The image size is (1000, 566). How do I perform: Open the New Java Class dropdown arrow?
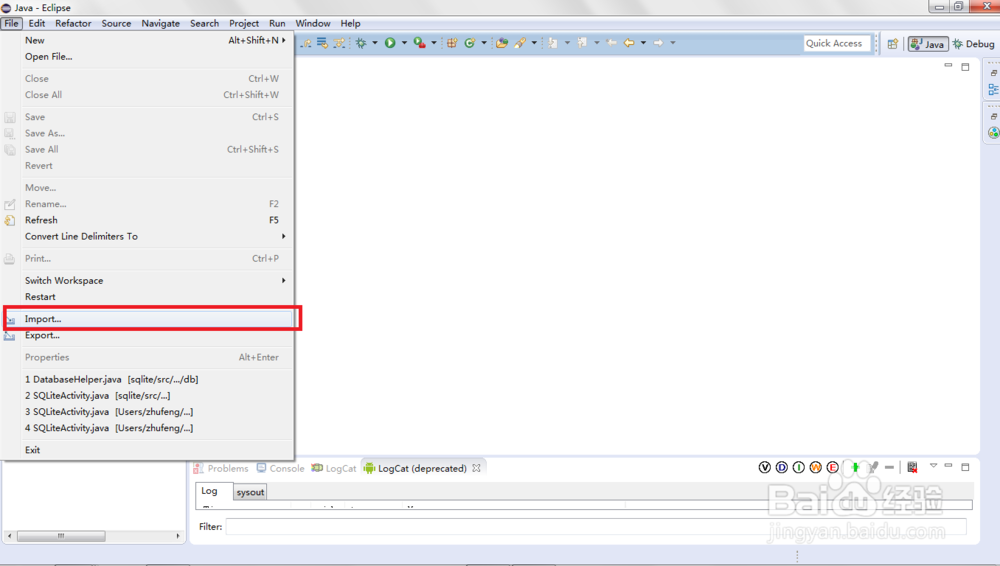(x=483, y=43)
